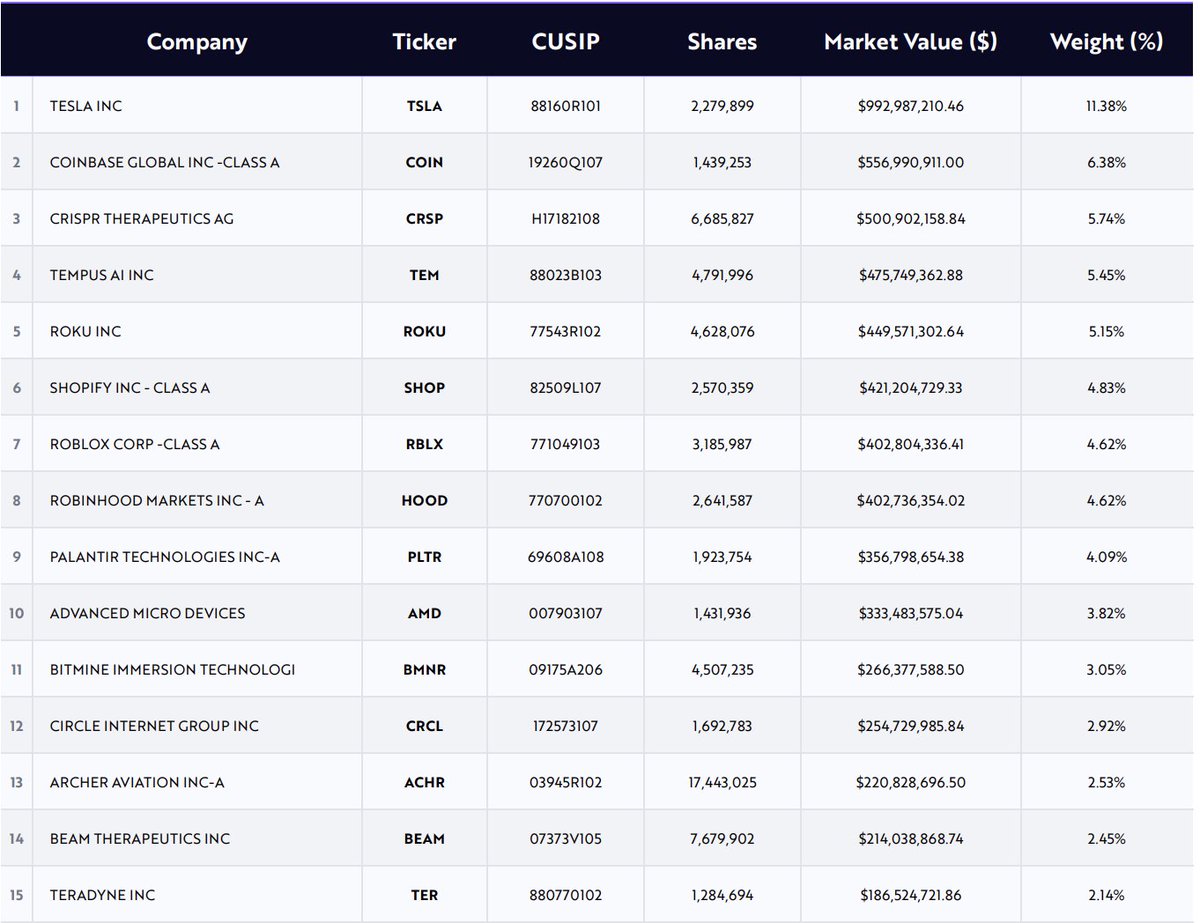Screen dimensions: 1200x923
Task: Select the ROKU INC row name
Action: 85,331
